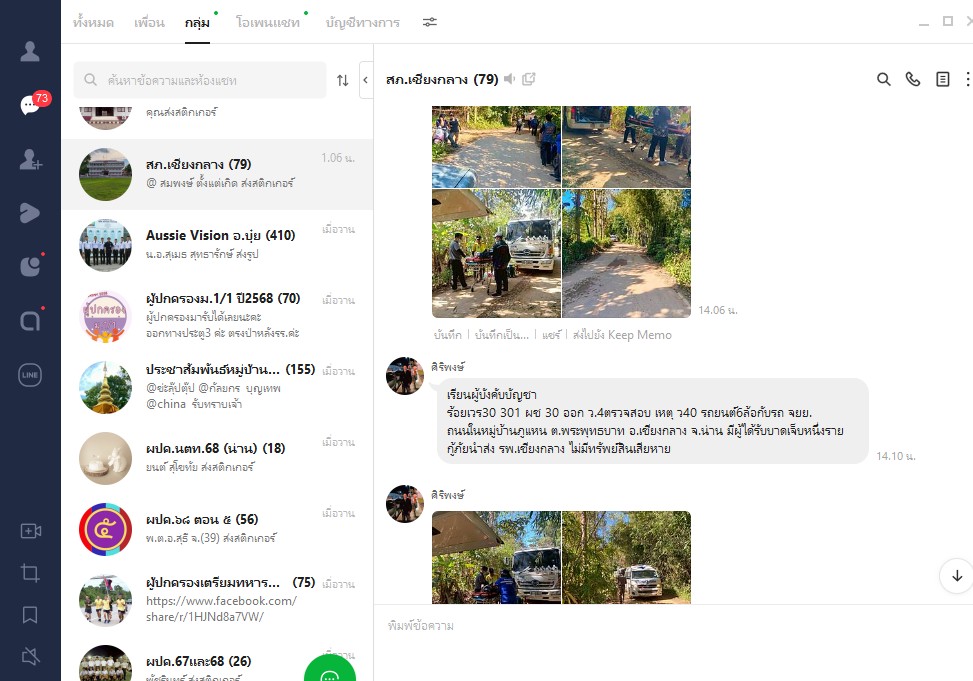The height and width of the screenshot is (681, 973).
Task: Open the Add Friends icon in sidebar
Action: tap(30, 159)
